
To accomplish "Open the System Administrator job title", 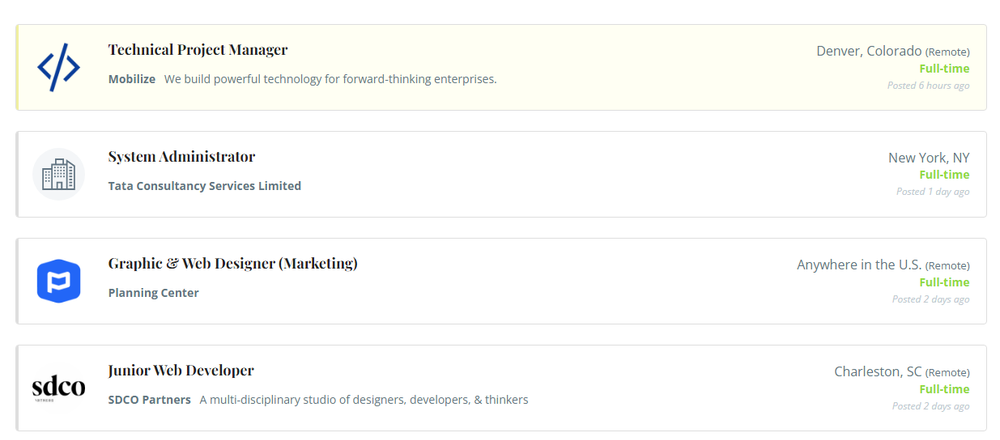I will coord(181,157).
